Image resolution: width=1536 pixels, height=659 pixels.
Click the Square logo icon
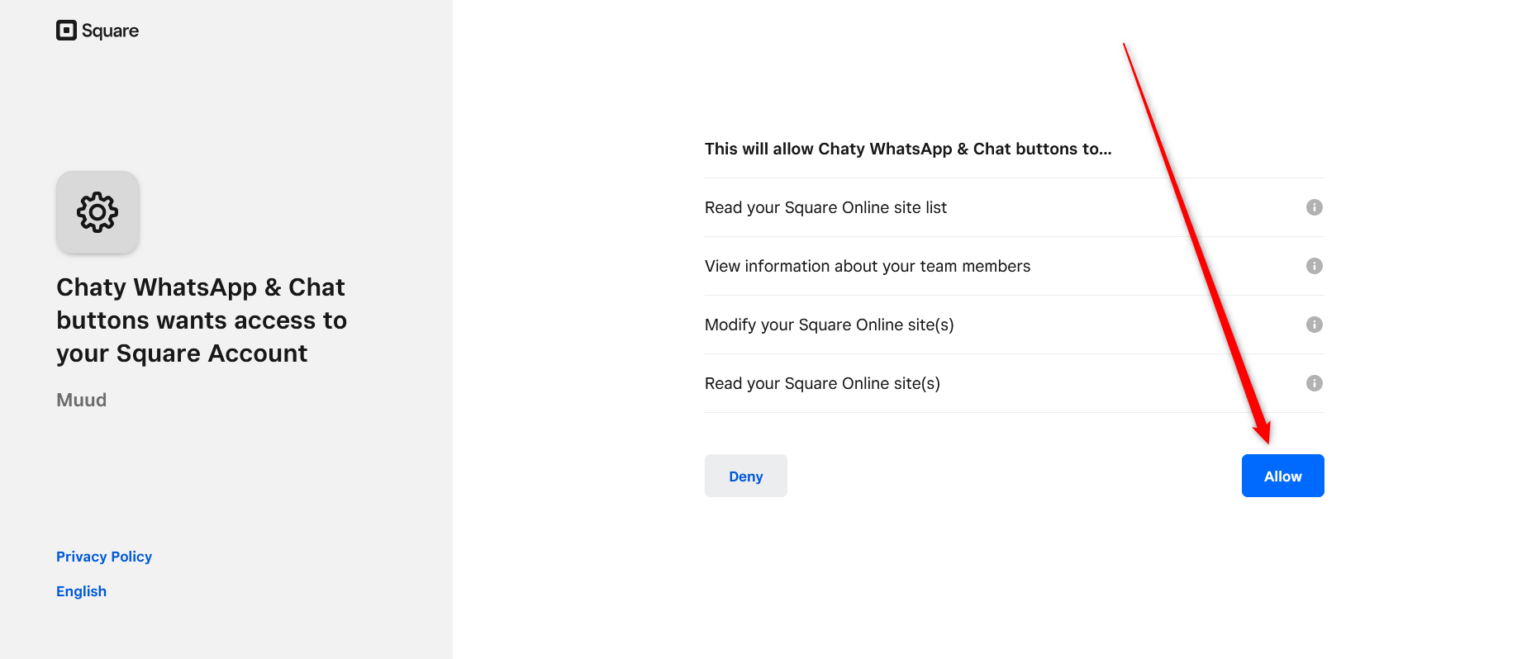tap(67, 30)
